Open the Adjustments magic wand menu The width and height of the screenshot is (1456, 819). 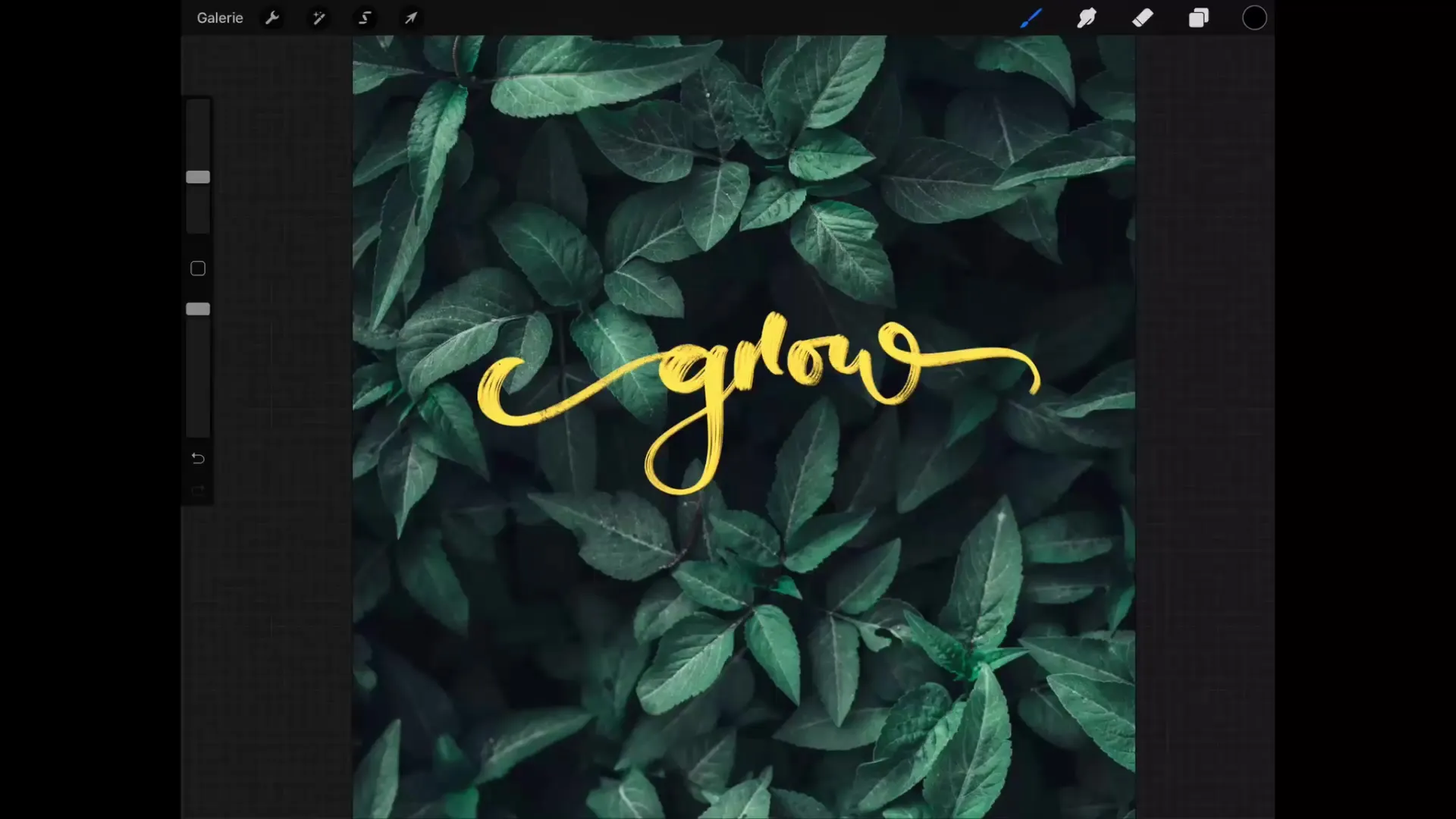coord(318,17)
